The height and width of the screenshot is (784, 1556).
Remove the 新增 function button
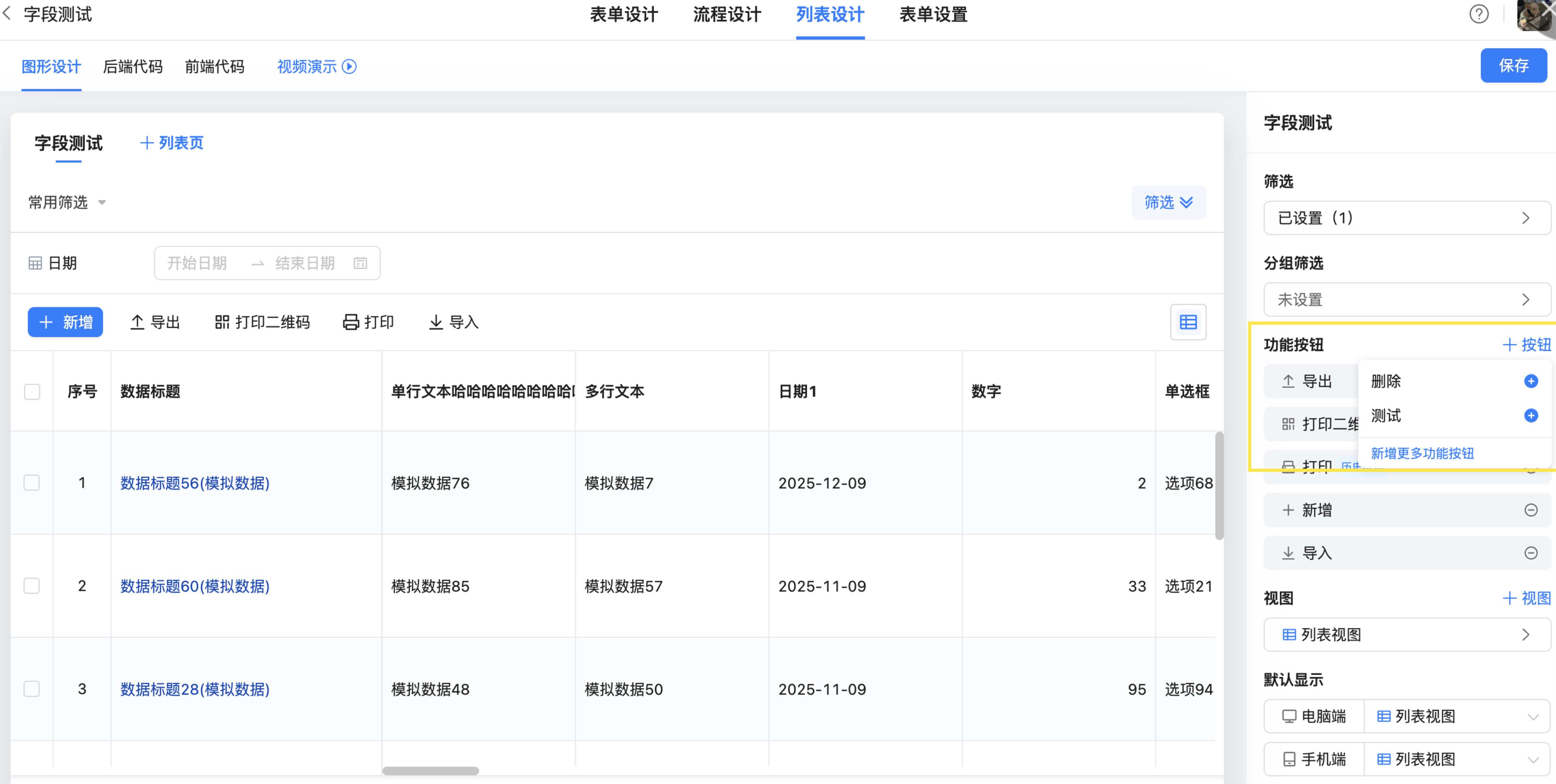pyautogui.click(x=1531, y=510)
